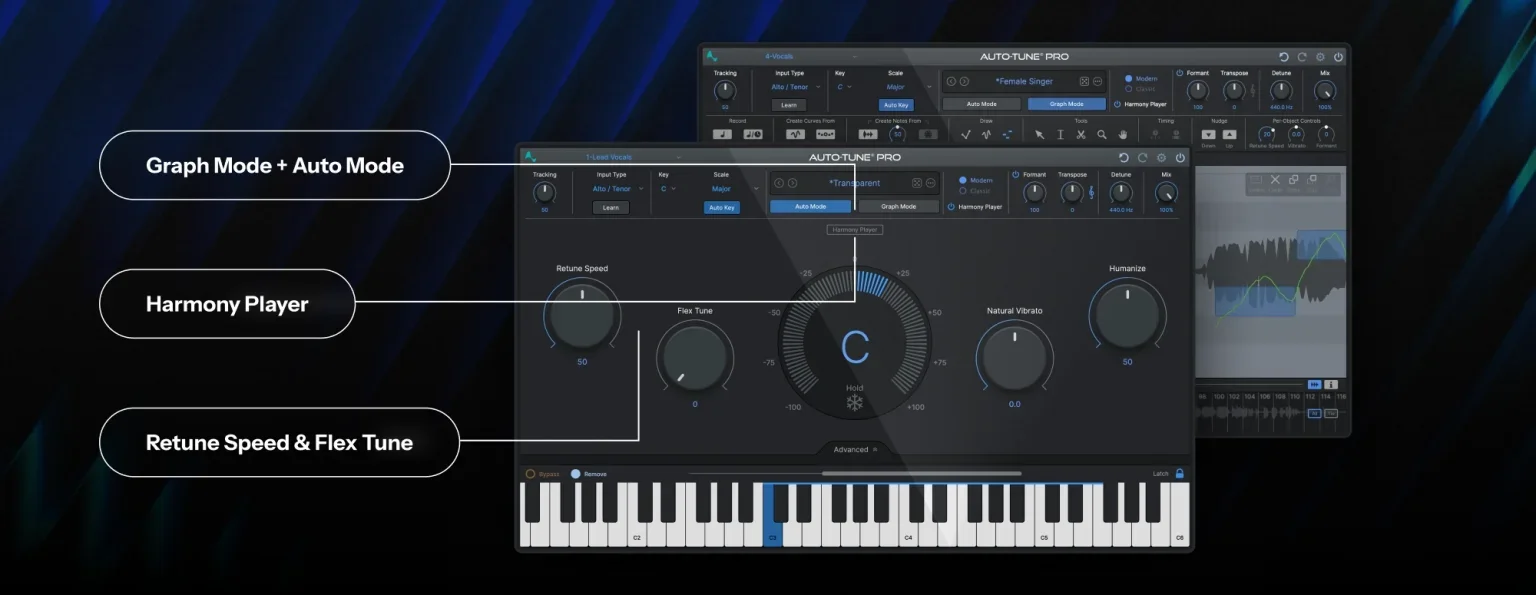Click the Auto Key button in the back window
Screen dimensions: 1536x595
(896, 105)
